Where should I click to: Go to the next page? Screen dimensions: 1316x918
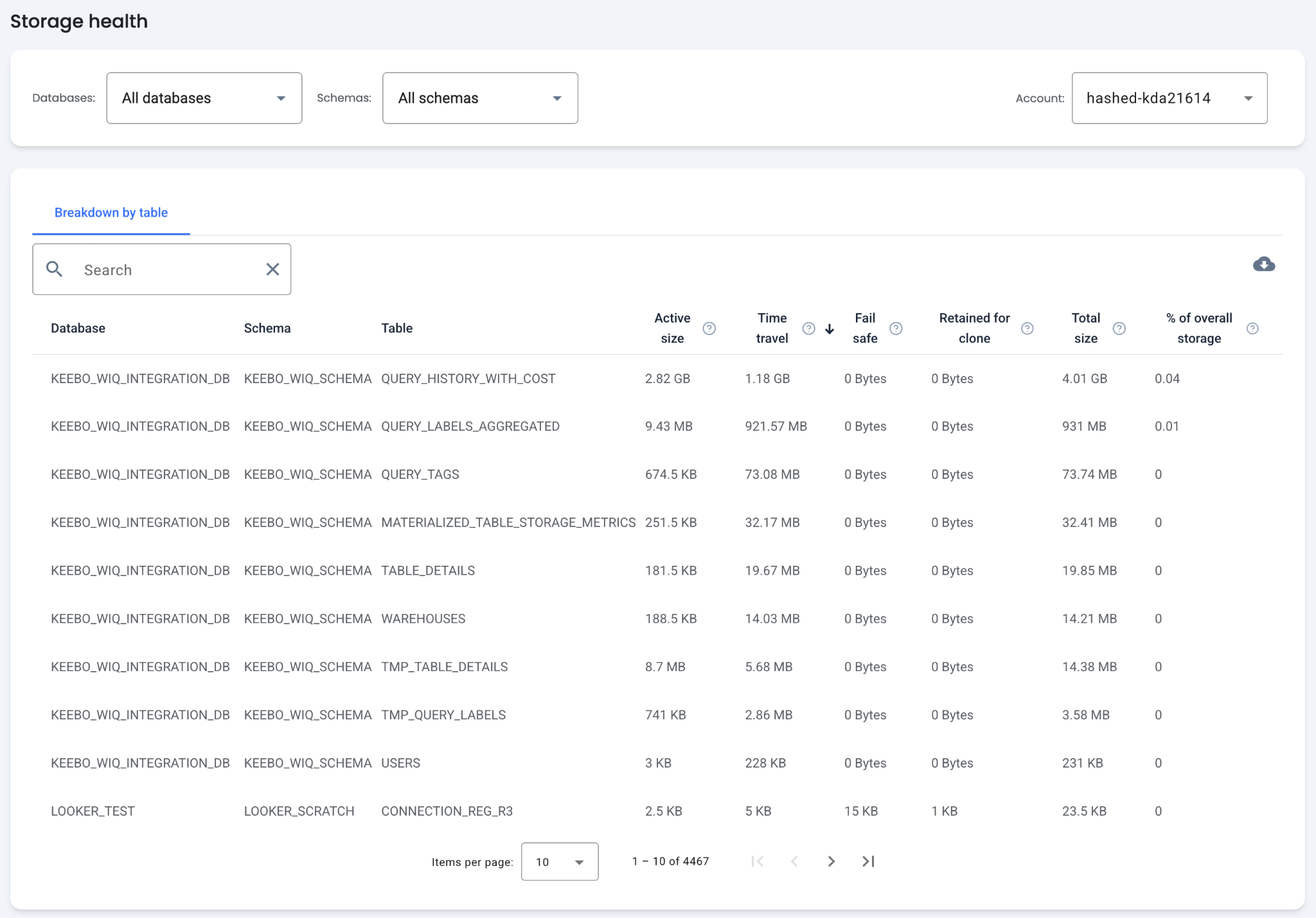click(x=831, y=861)
